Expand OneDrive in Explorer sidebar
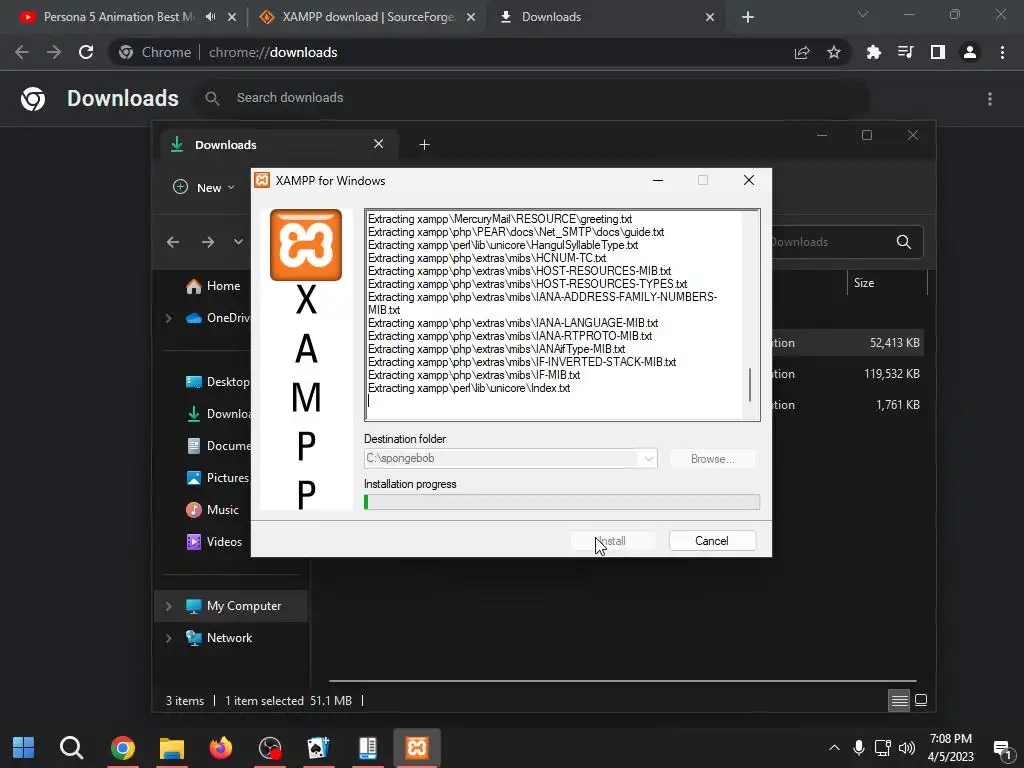The height and width of the screenshot is (768, 1024). [168, 318]
